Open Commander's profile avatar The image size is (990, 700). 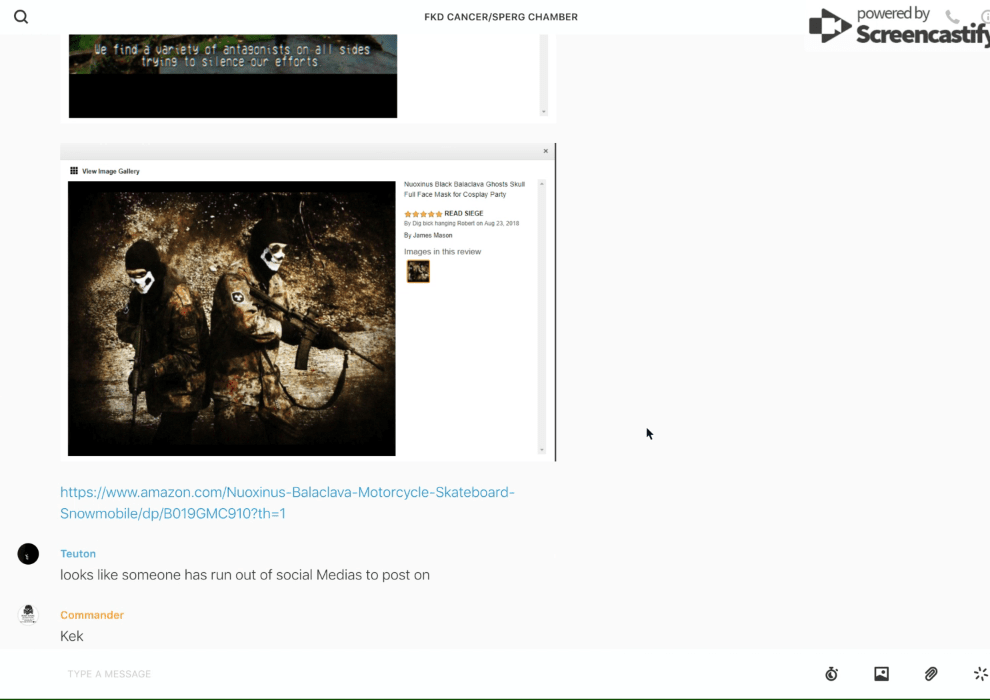28,615
